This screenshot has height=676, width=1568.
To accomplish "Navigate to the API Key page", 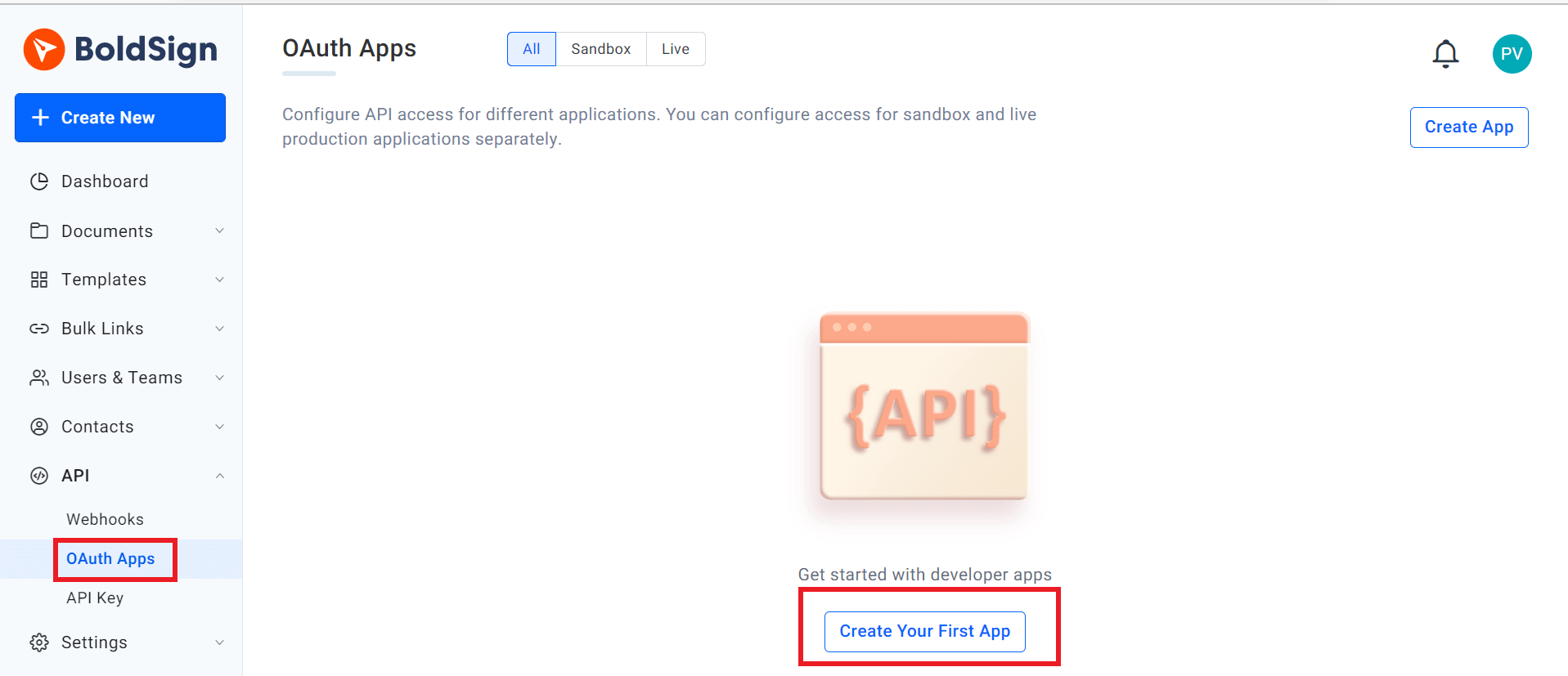I will tap(95, 598).
